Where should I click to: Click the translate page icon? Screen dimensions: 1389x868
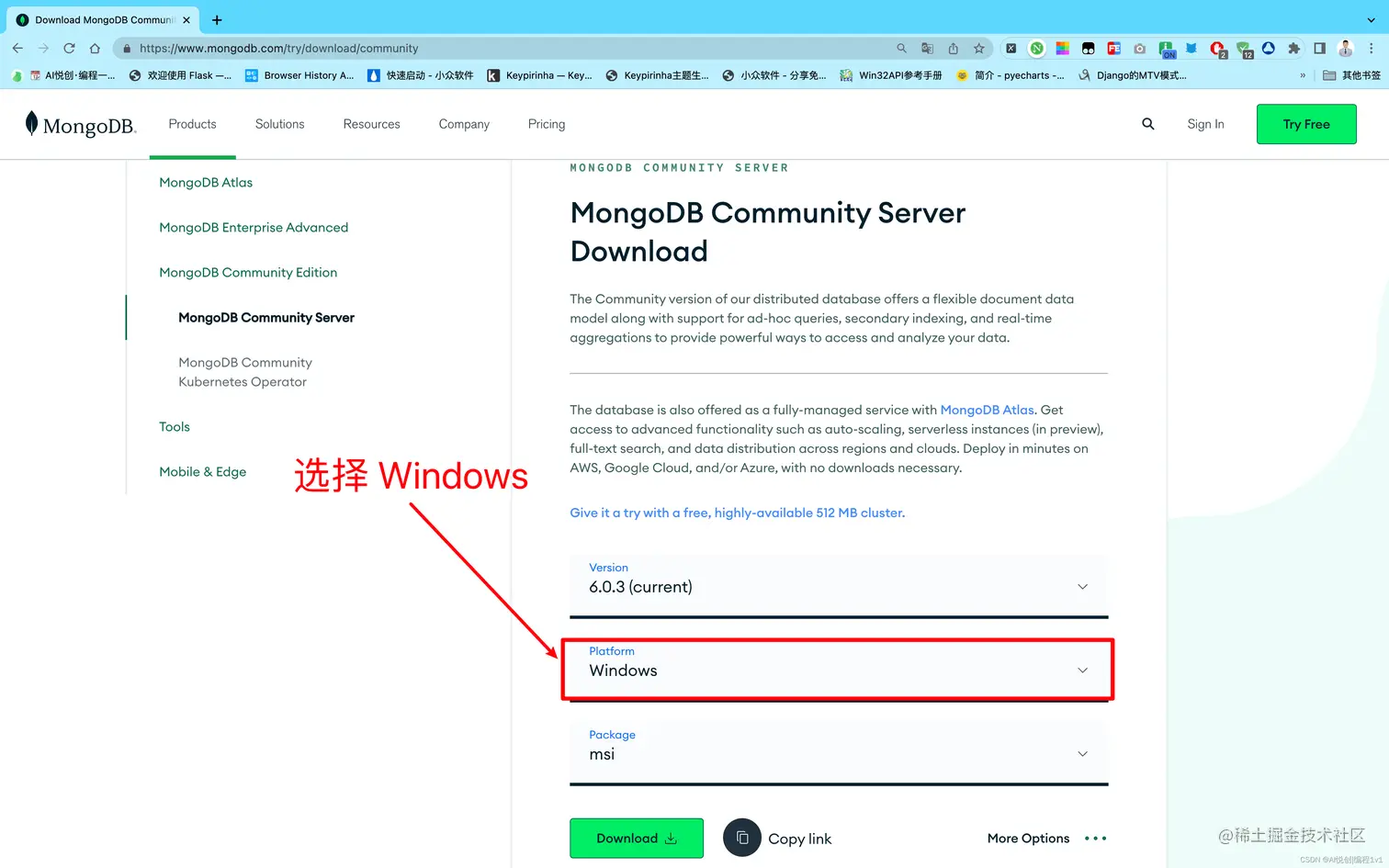(x=927, y=48)
